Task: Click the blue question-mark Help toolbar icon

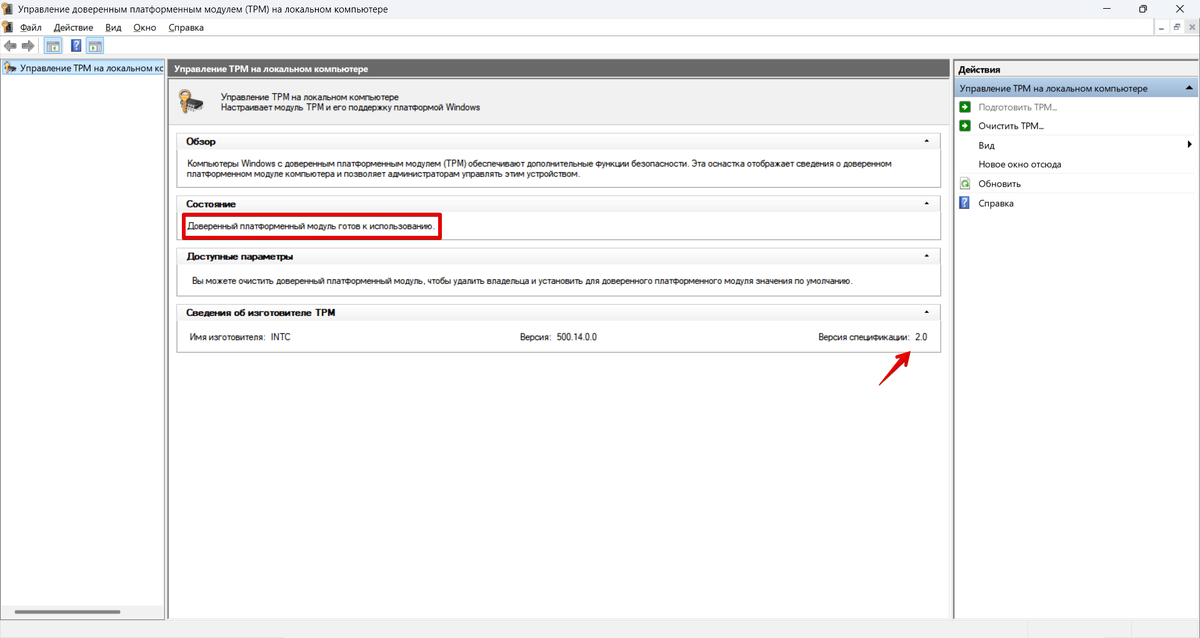Action: coord(76,45)
